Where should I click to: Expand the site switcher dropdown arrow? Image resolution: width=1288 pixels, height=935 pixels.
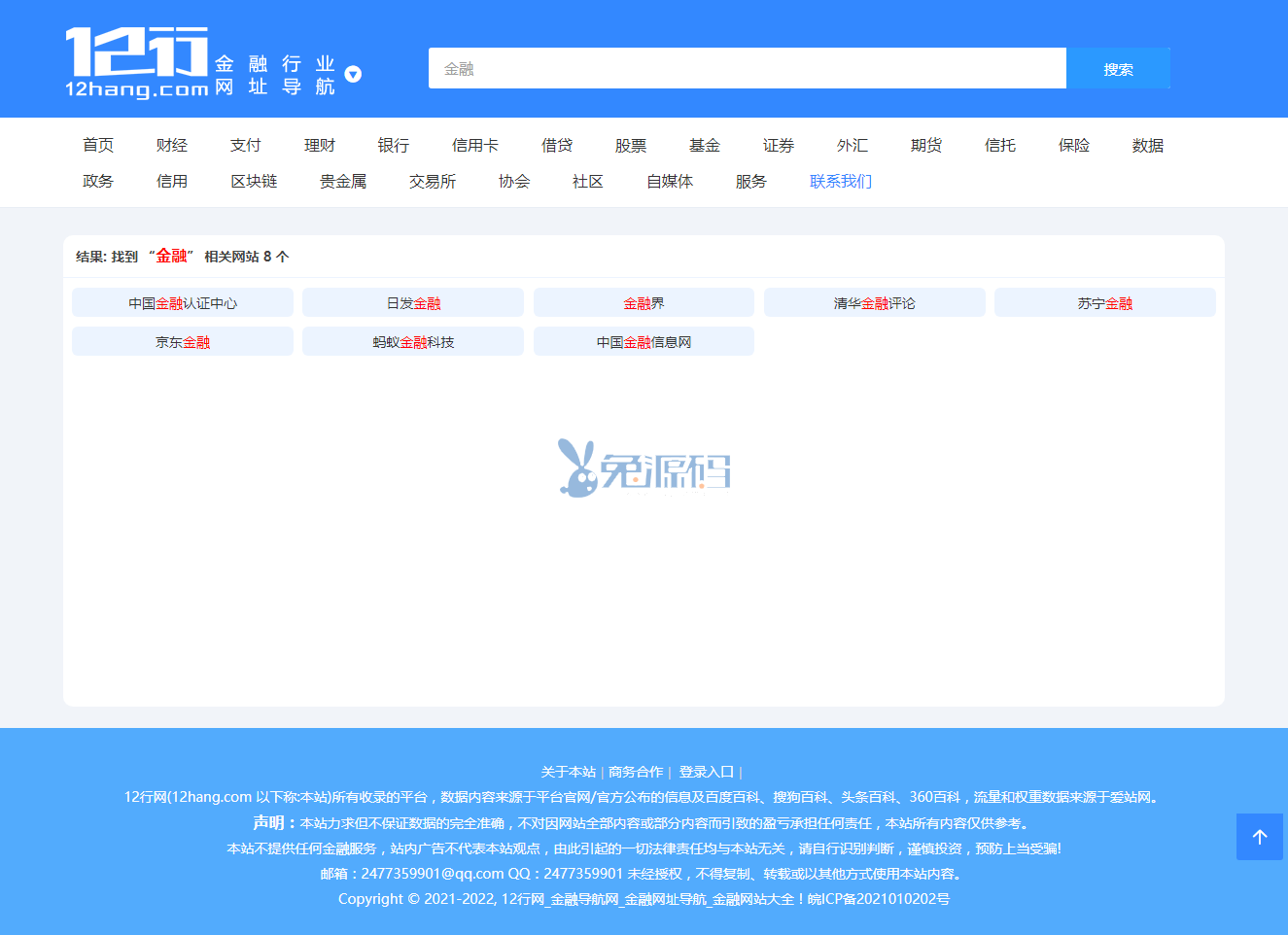pos(354,74)
